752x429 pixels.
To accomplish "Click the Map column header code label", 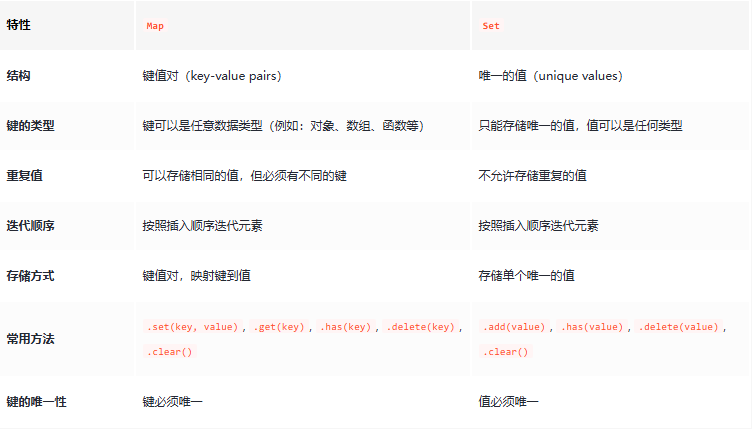I will point(156,26).
